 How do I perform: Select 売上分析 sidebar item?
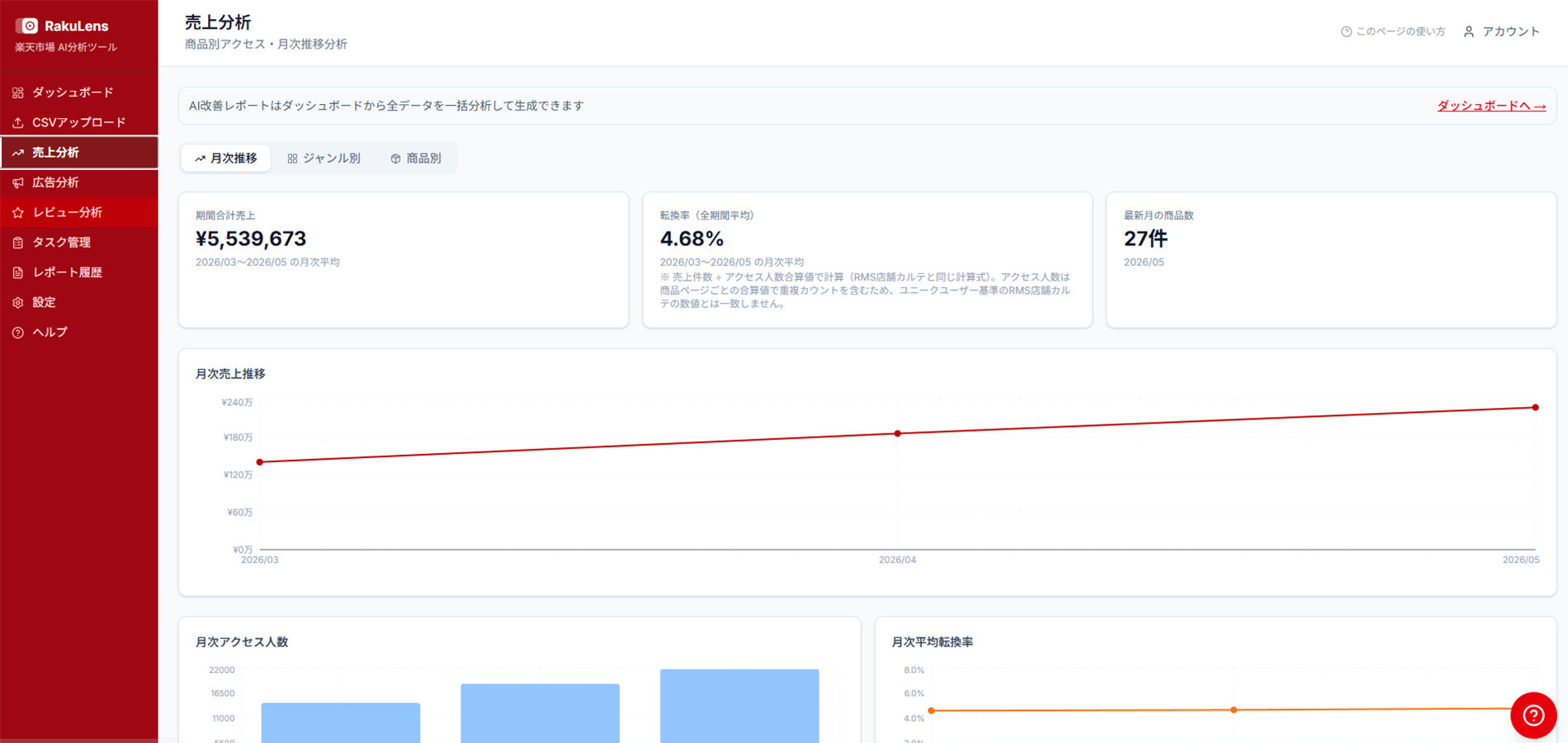[x=79, y=153]
